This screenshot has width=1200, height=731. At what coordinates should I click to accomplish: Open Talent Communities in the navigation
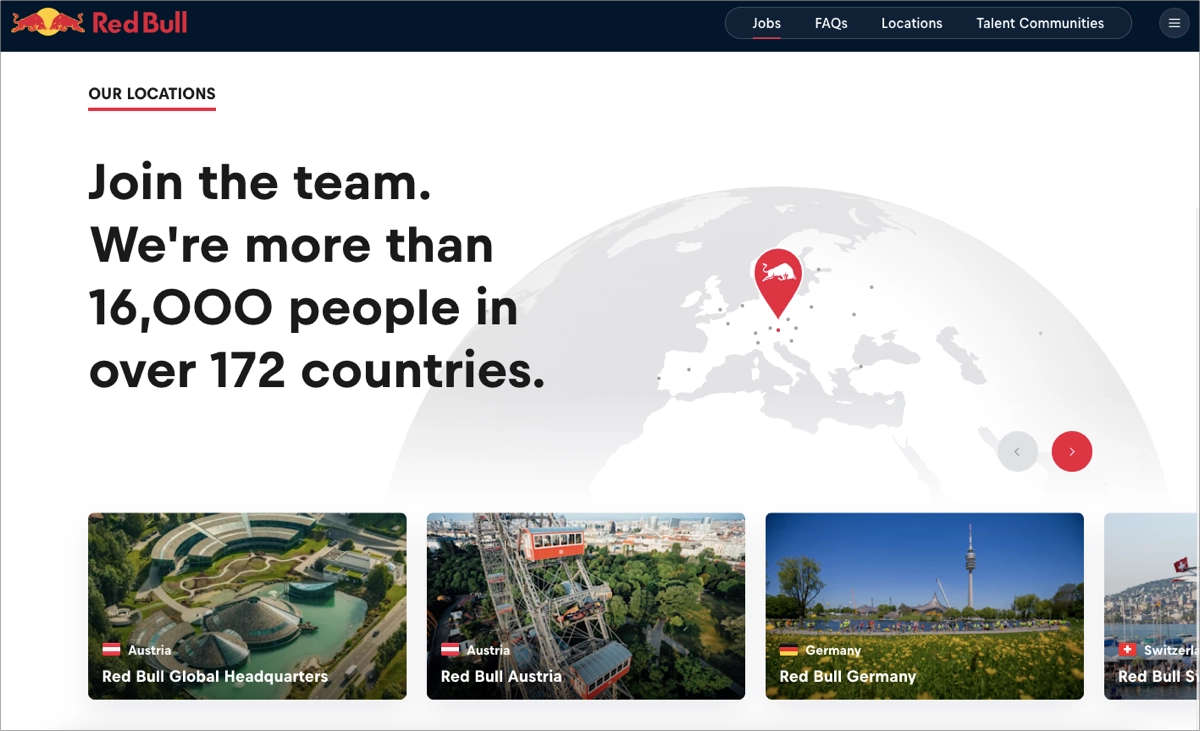(x=1042, y=22)
